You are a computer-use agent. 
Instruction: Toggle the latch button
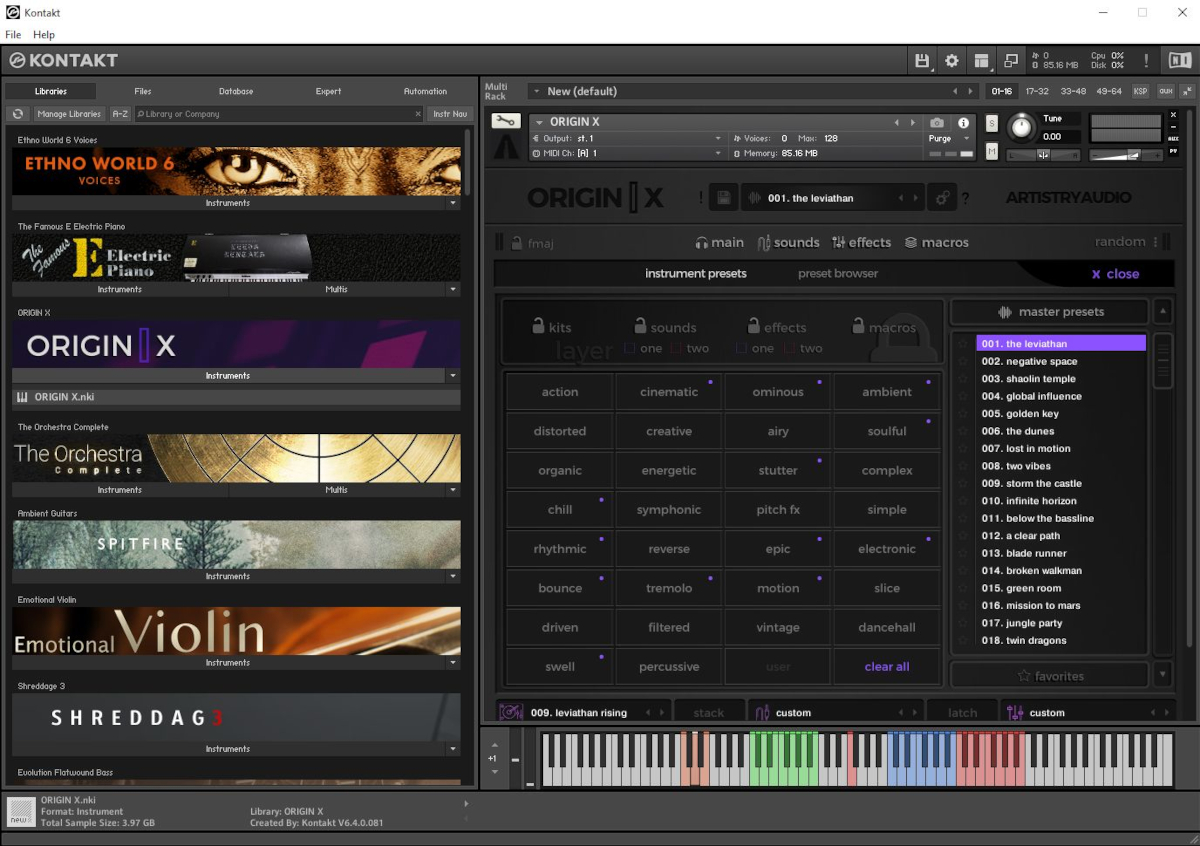962,712
